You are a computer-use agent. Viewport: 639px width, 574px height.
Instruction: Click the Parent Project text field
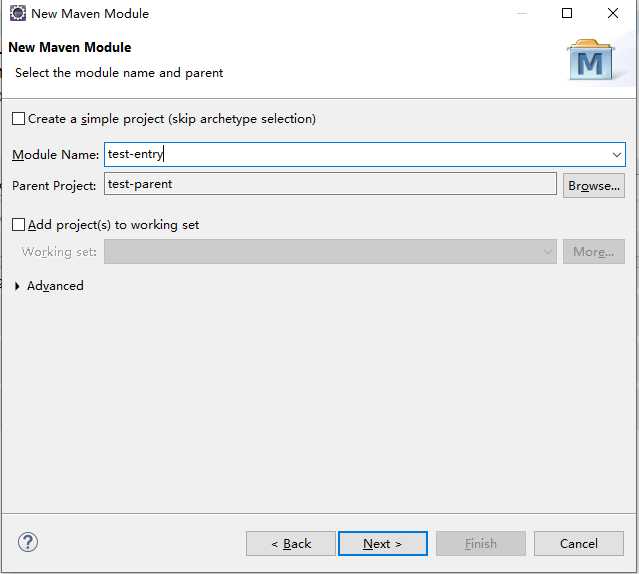(x=330, y=184)
